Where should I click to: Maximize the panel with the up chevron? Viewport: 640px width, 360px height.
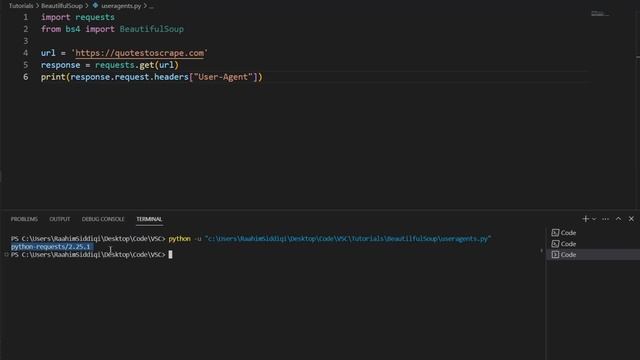[x=619, y=219]
